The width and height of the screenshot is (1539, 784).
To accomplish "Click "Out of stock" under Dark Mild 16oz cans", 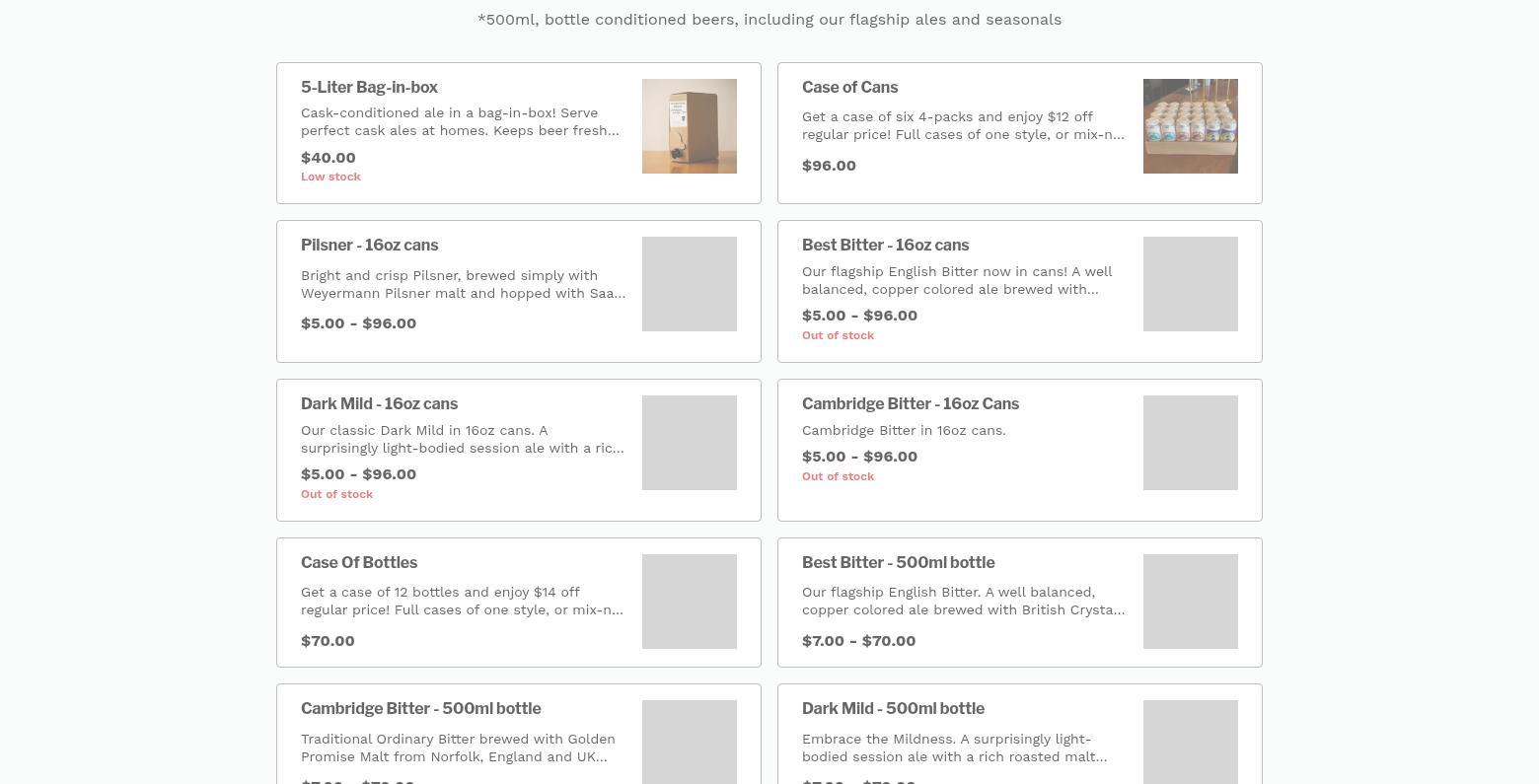I will [336, 494].
